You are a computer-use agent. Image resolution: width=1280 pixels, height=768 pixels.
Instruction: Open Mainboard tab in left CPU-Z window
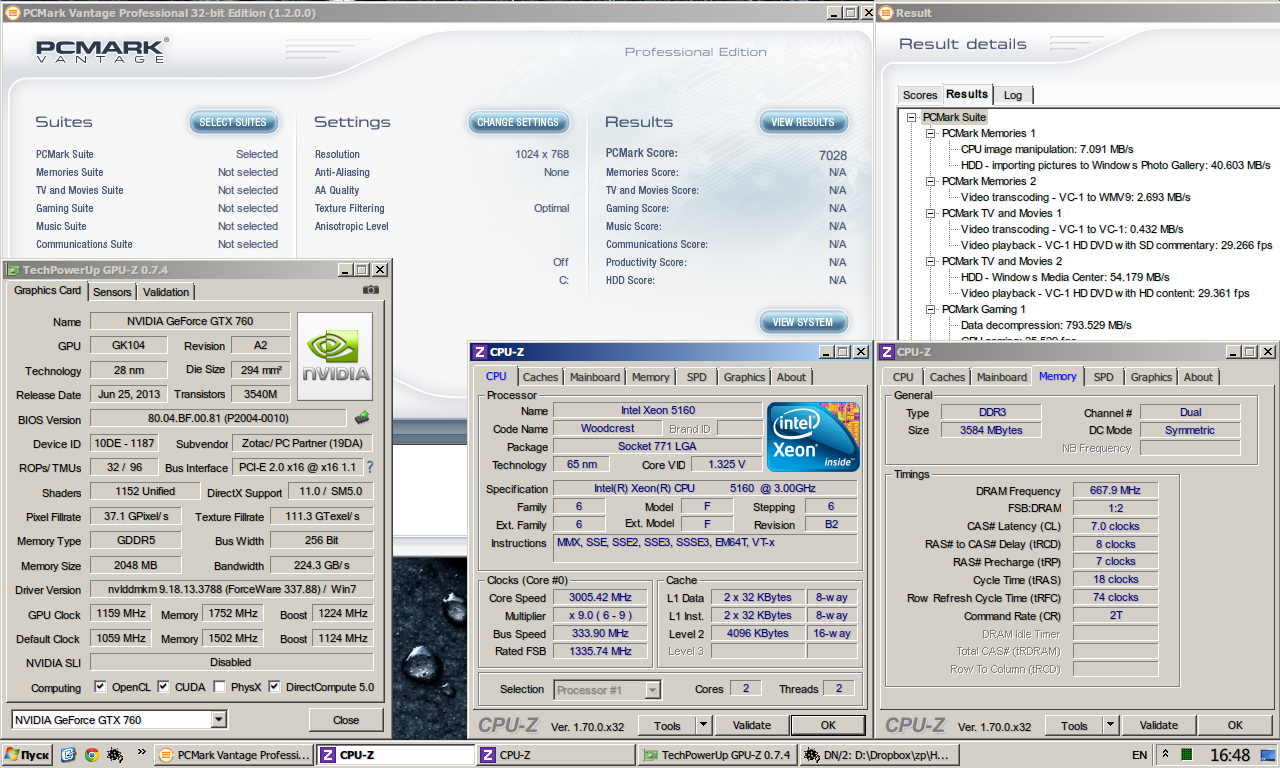pos(594,377)
